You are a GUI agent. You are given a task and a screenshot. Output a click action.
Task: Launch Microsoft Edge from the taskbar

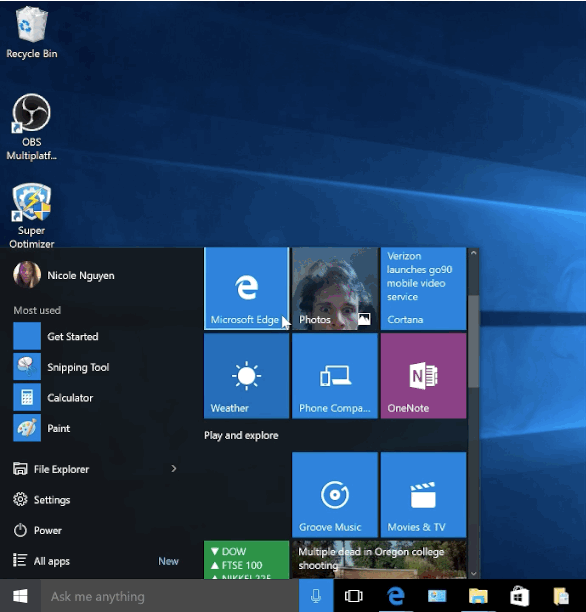point(395,596)
